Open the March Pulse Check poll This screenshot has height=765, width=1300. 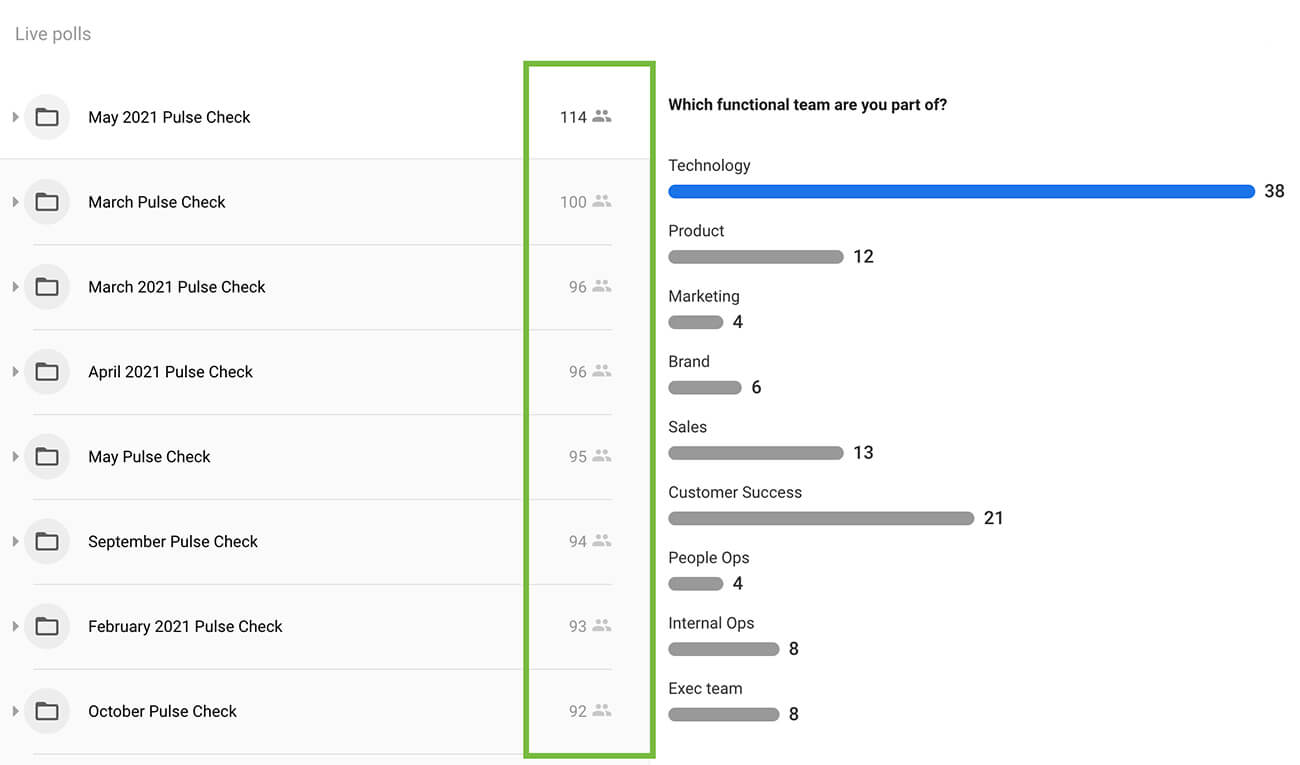point(157,202)
